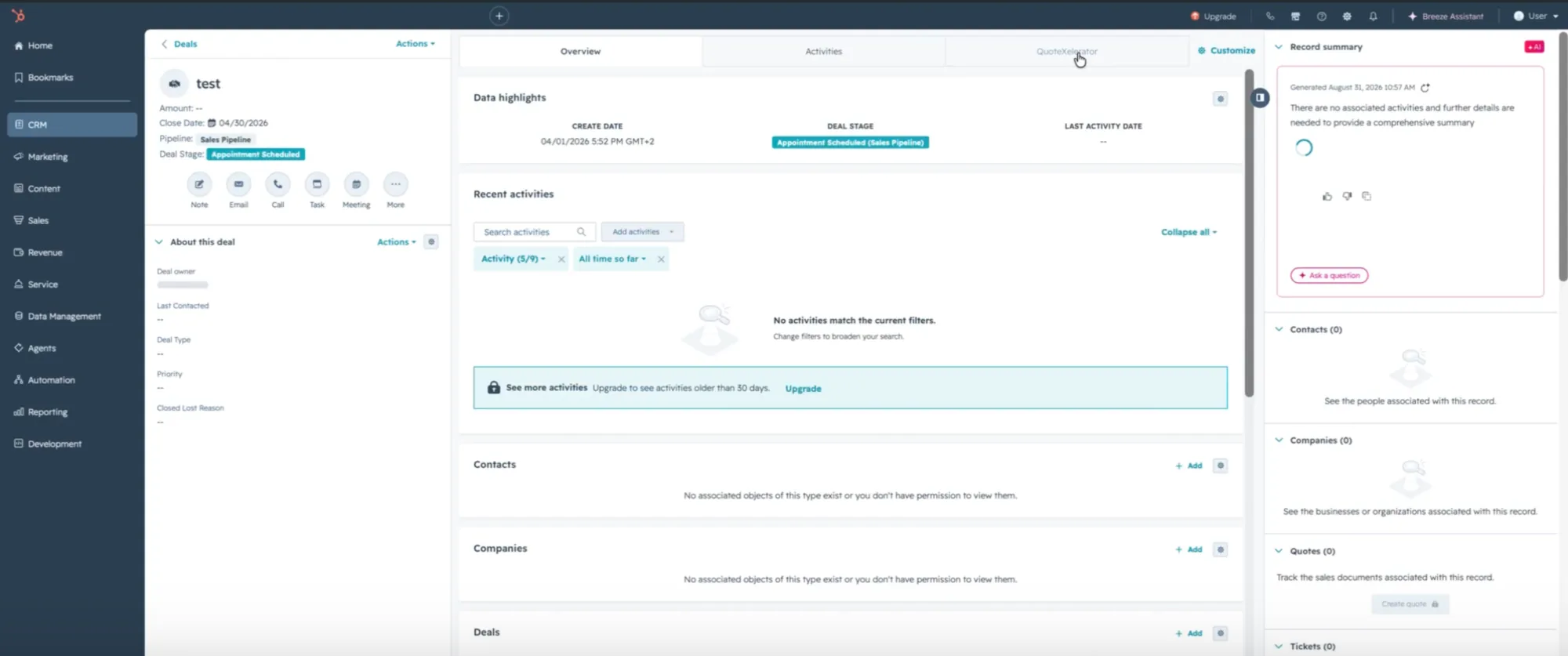Open Breeze Assistant
The height and width of the screenshot is (656, 1568).
tap(1446, 16)
